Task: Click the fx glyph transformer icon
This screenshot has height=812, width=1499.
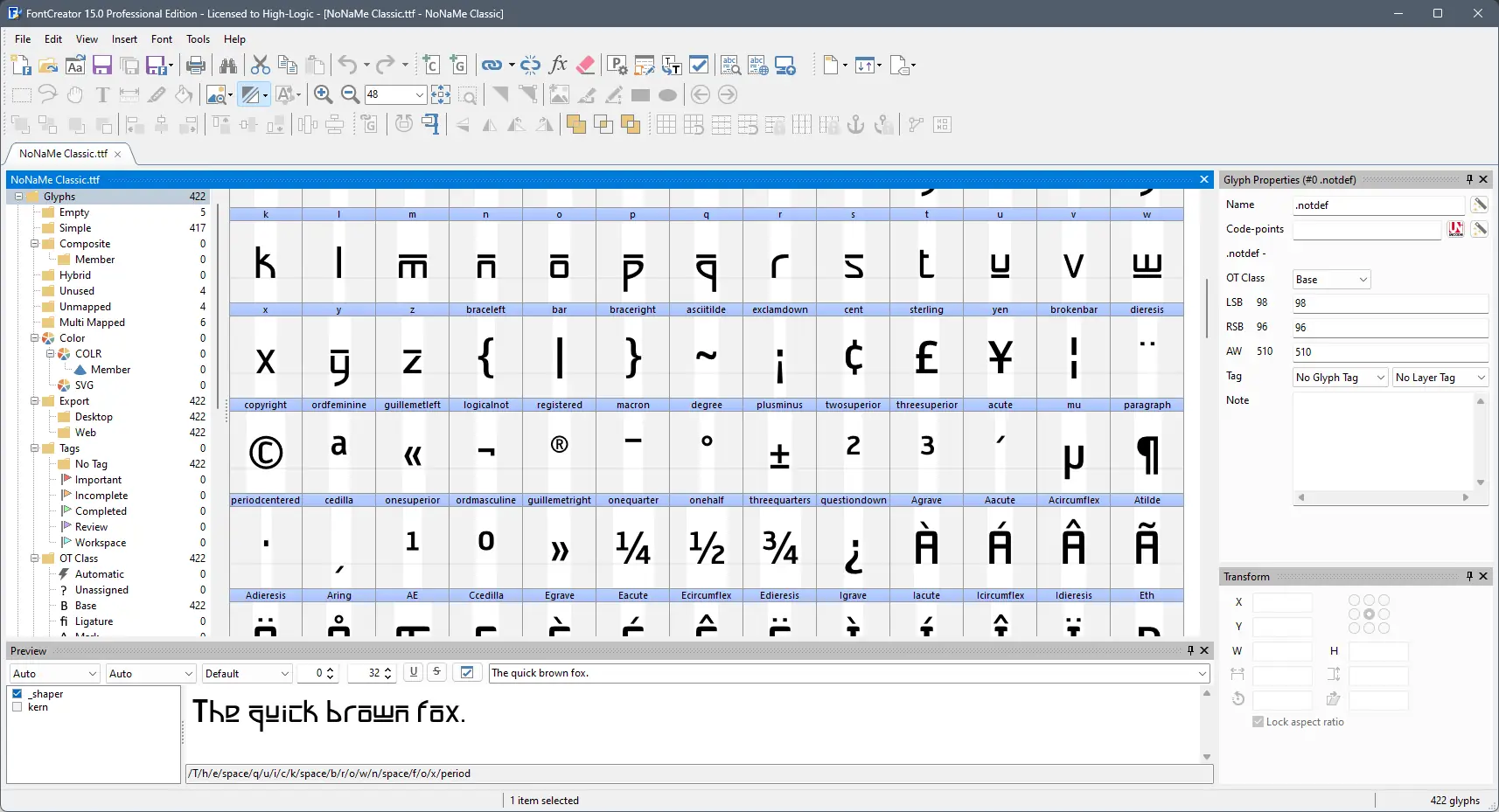Action: tap(558, 65)
